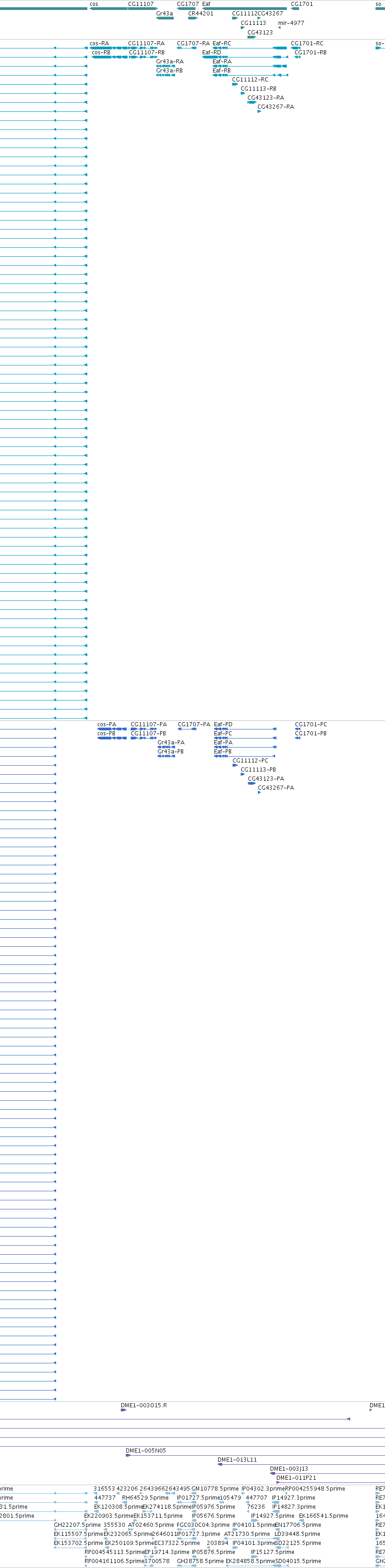The image size is (385, 1568).
Task: Click the DME1-013L11 clone label
Action: pyautogui.click(x=237, y=1460)
